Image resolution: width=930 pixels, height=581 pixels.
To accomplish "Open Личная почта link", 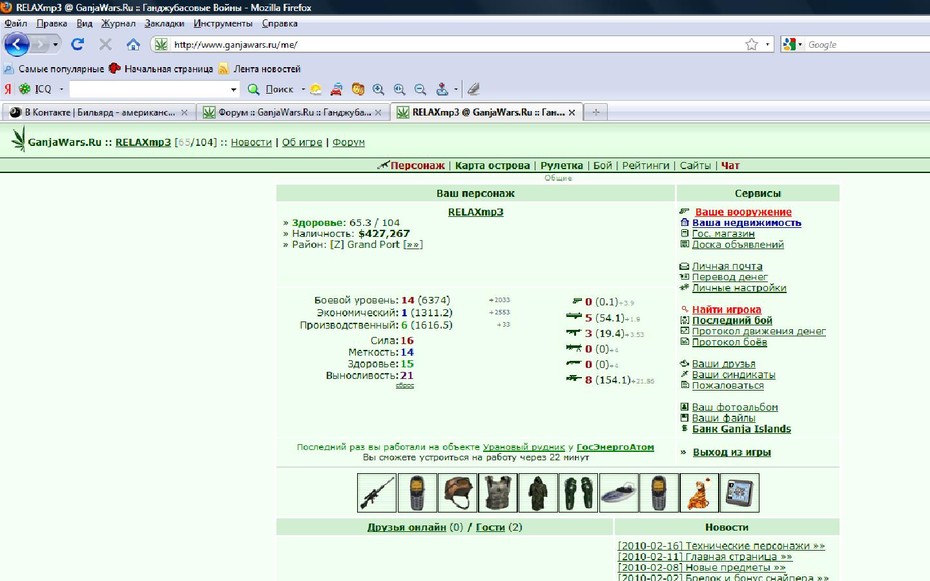I will pyautogui.click(x=727, y=266).
